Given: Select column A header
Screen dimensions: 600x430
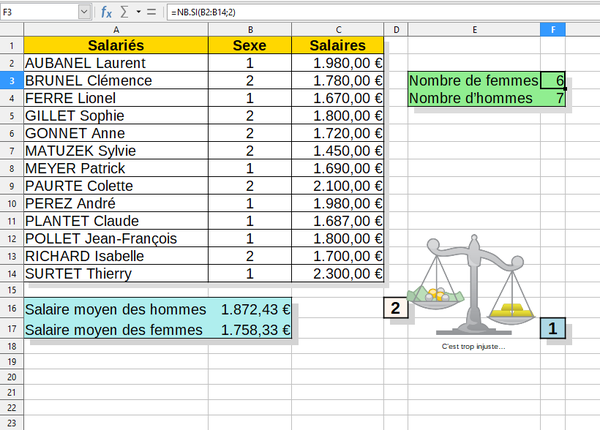Looking at the screenshot, I should pyautogui.click(x=116, y=30).
